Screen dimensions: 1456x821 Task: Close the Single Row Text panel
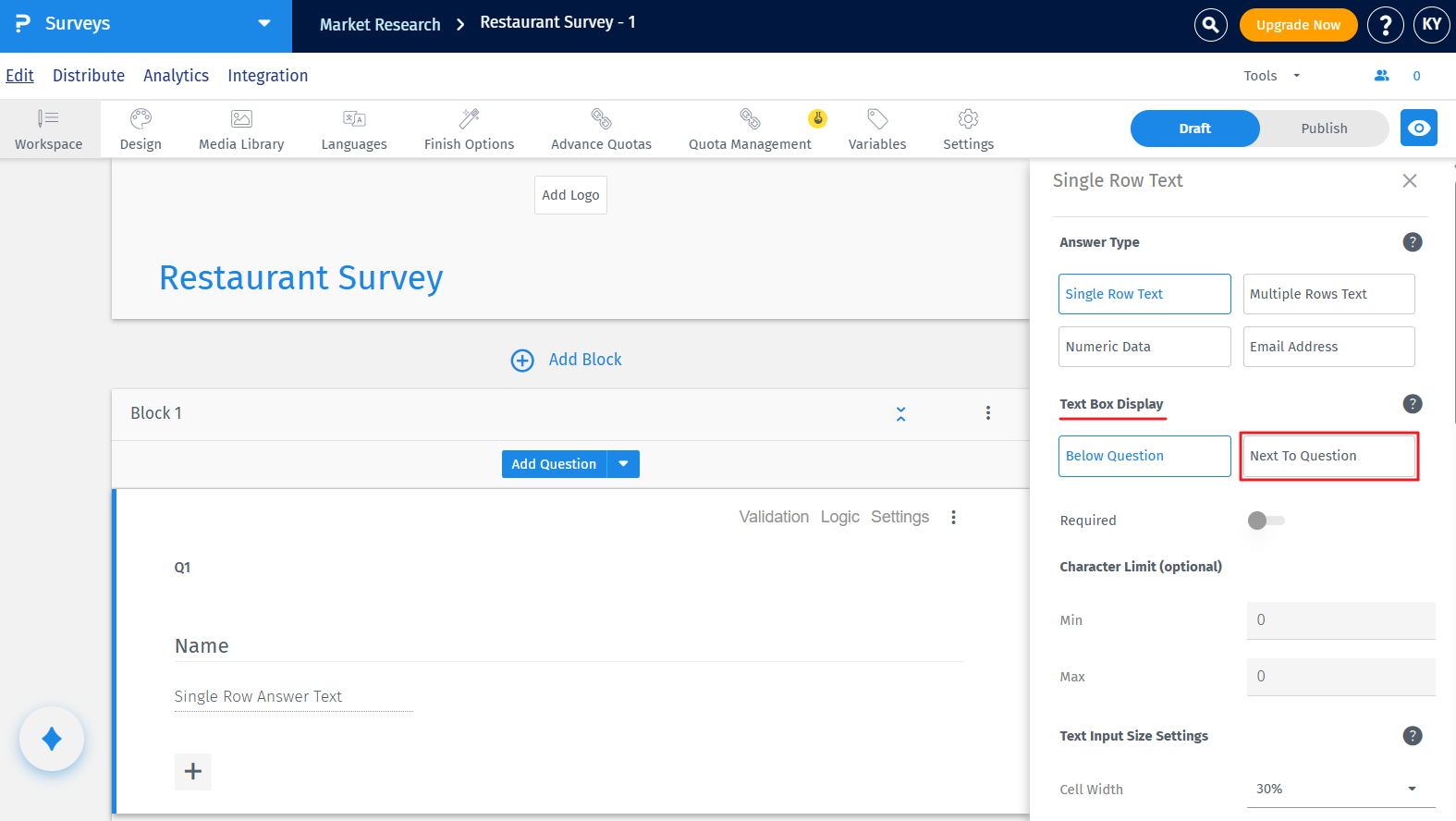[1410, 180]
